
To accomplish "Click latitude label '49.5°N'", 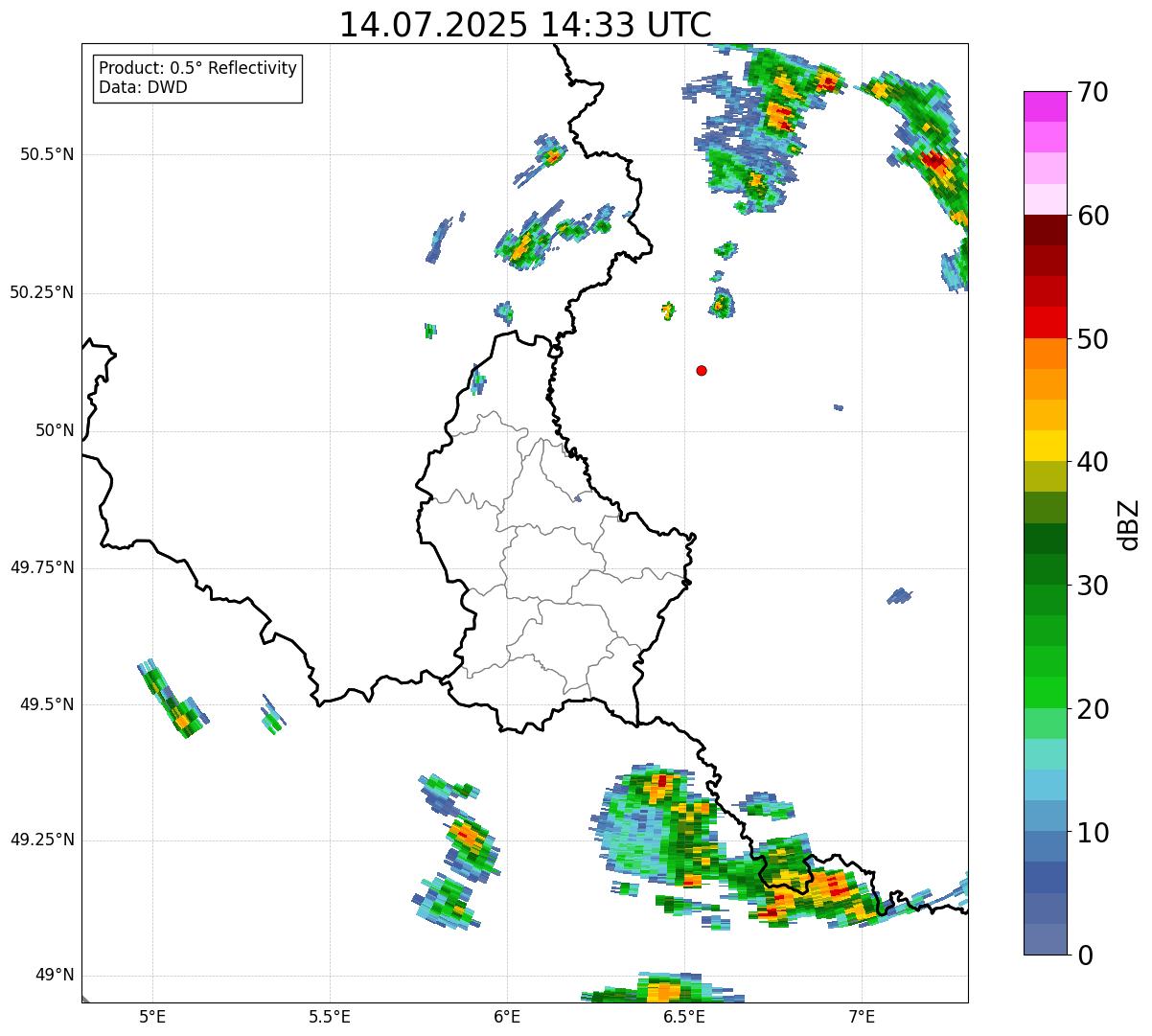I will click(47, 704).
